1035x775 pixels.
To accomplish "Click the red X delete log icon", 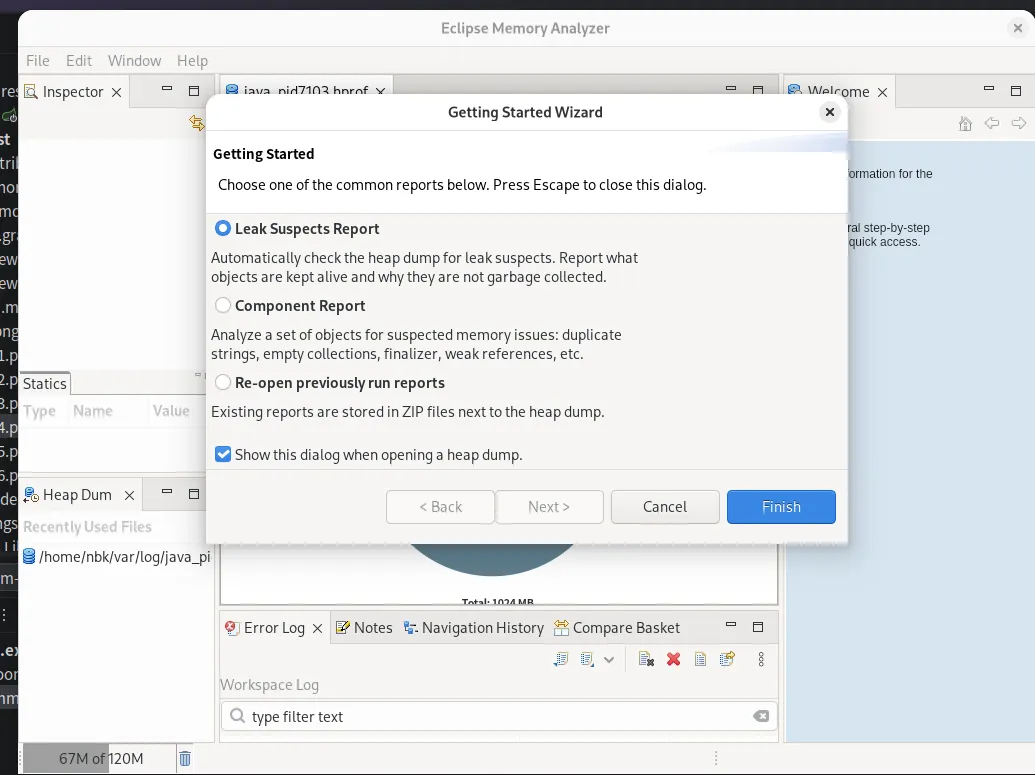I will [x=673, y=659].
